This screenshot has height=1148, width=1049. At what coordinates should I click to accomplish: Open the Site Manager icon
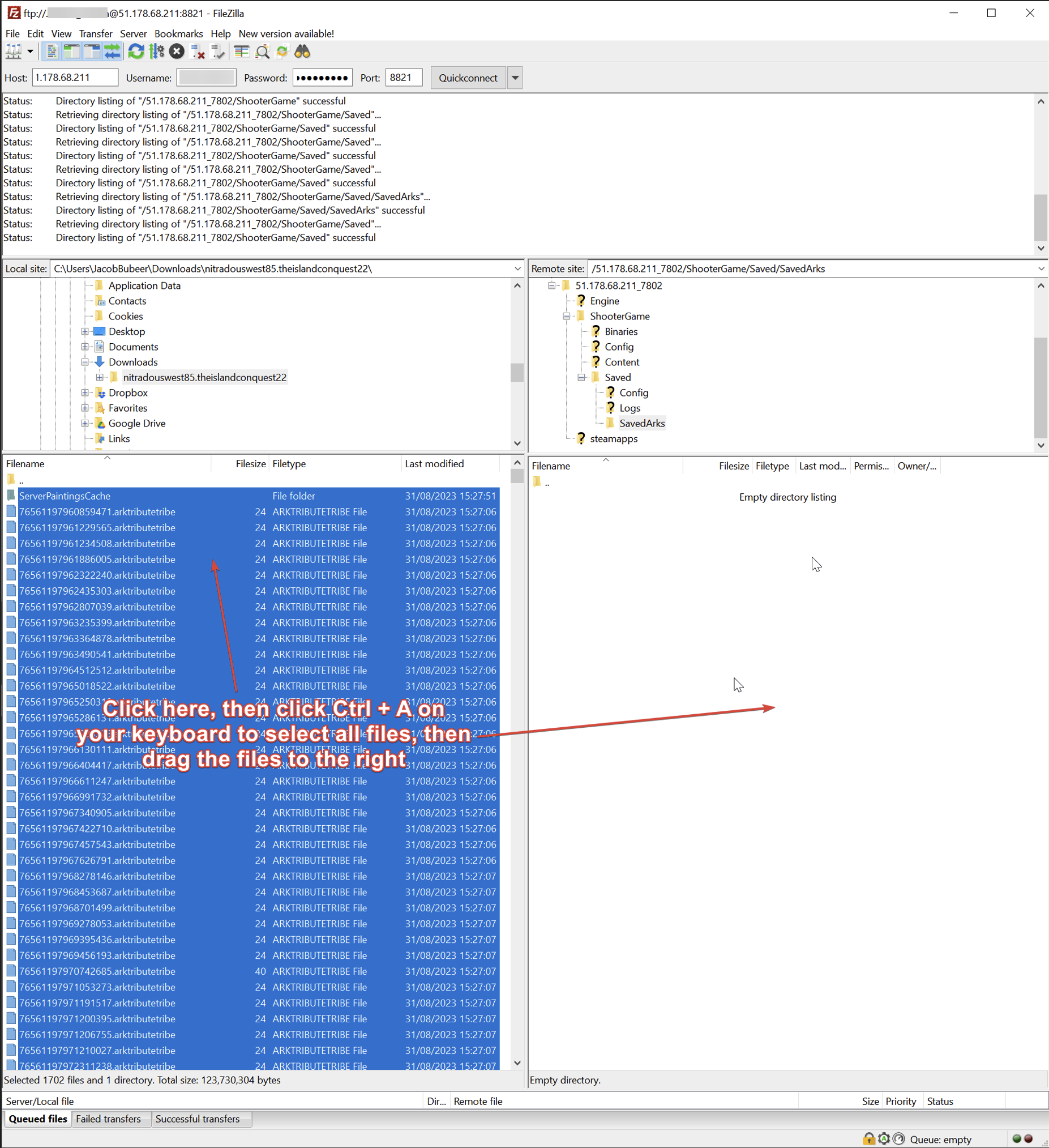13,52
